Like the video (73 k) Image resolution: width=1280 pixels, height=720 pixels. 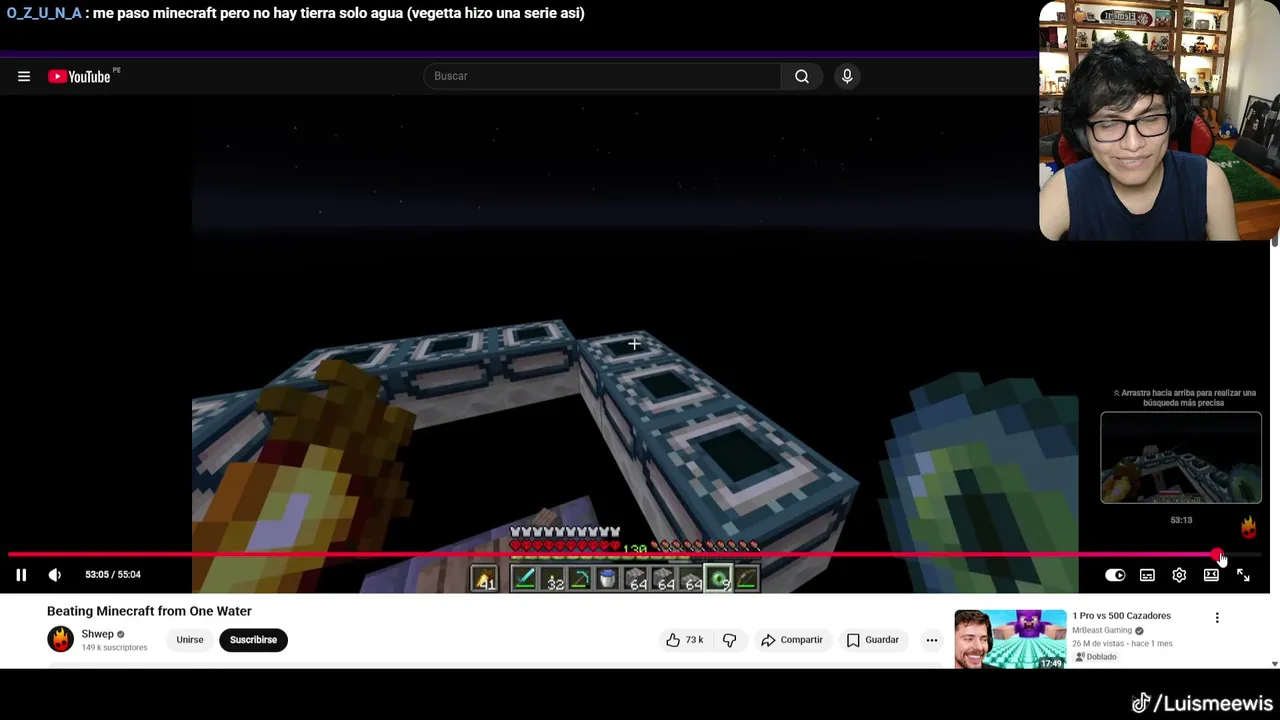[x=684, y=640]
